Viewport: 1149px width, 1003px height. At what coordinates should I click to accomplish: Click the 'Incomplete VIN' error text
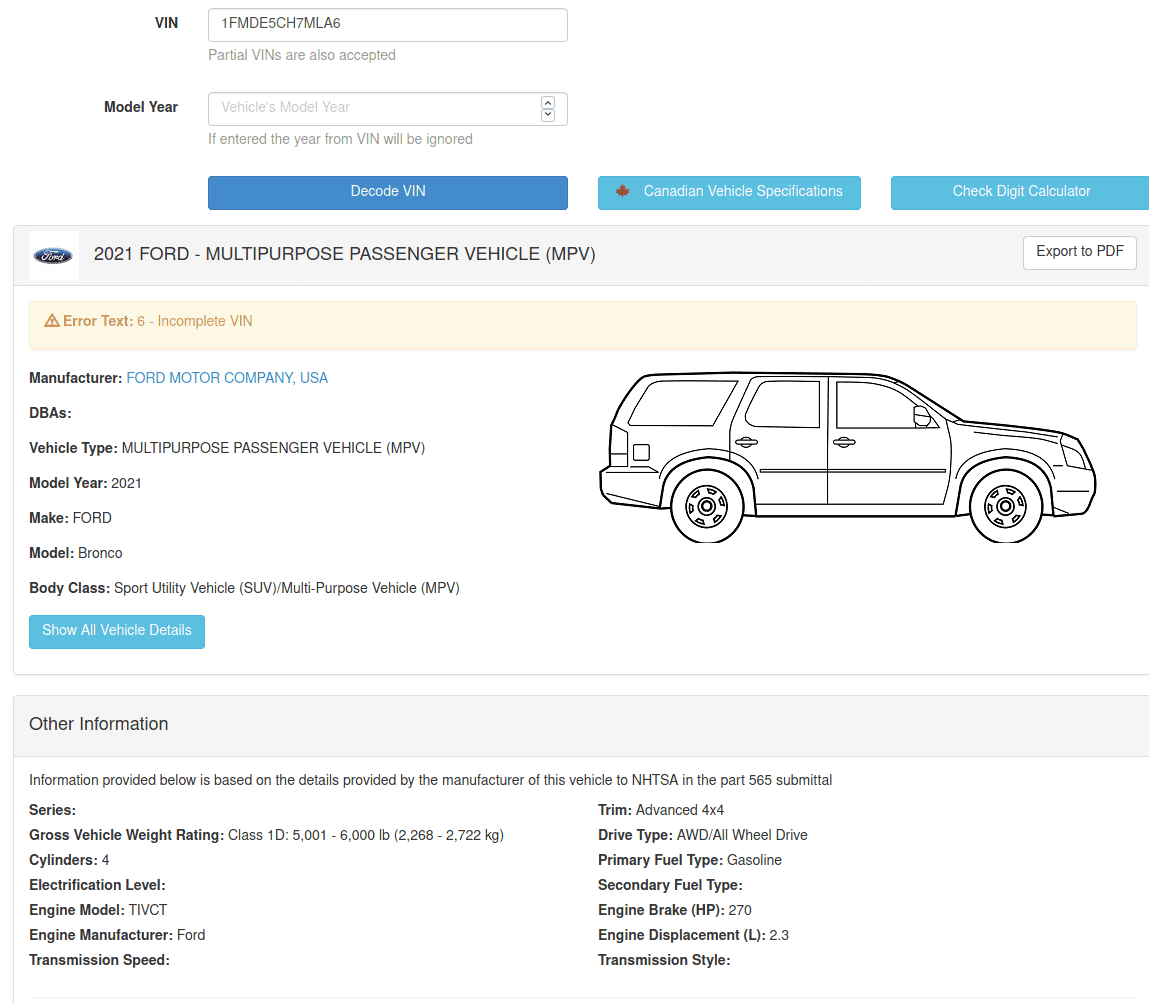(204, 321)
